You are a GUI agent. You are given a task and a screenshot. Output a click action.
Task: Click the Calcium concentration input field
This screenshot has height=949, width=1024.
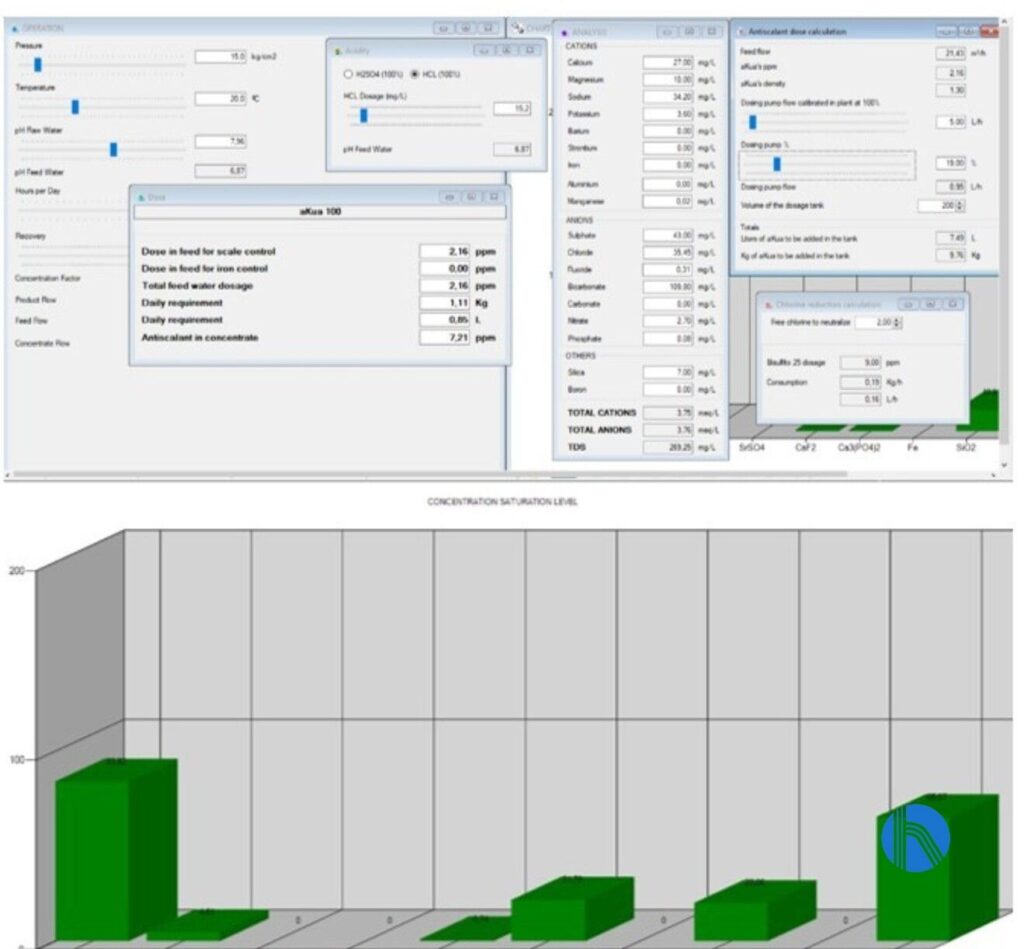tap(668, 62)
